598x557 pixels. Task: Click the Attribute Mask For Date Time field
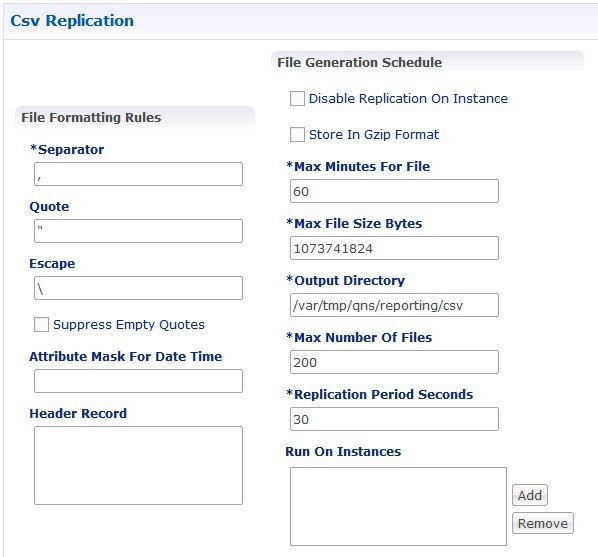pyautogui.click(x=138, y=381)
